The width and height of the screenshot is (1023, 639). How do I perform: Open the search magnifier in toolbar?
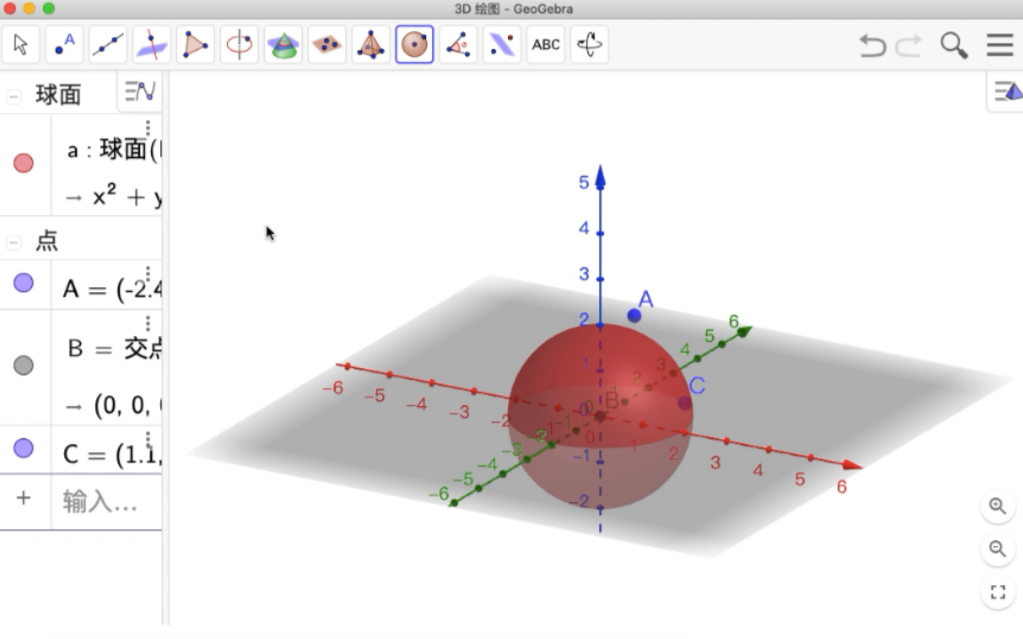point(954,46)
